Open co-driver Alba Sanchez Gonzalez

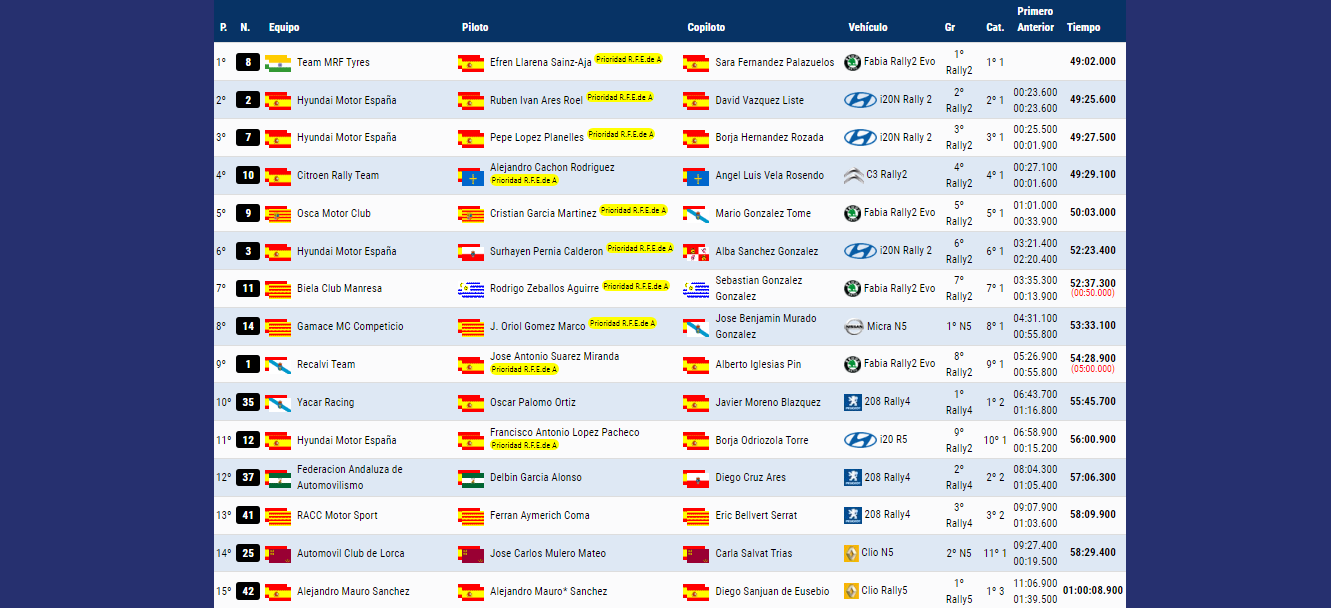[x=766, y=251]
